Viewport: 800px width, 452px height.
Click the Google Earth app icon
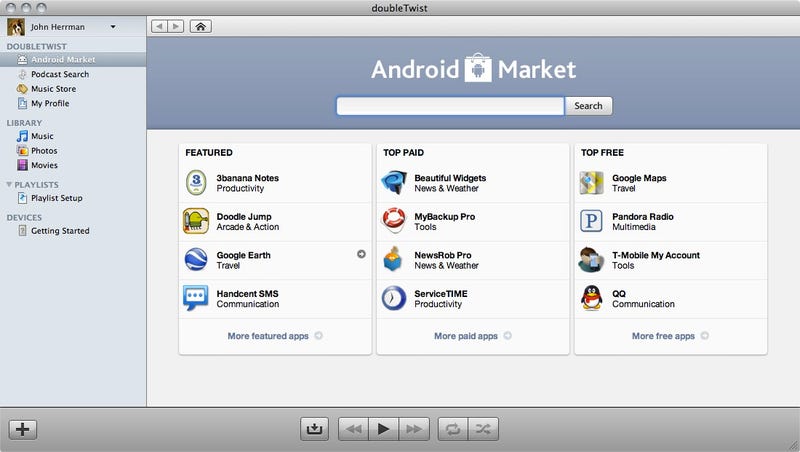196,260
